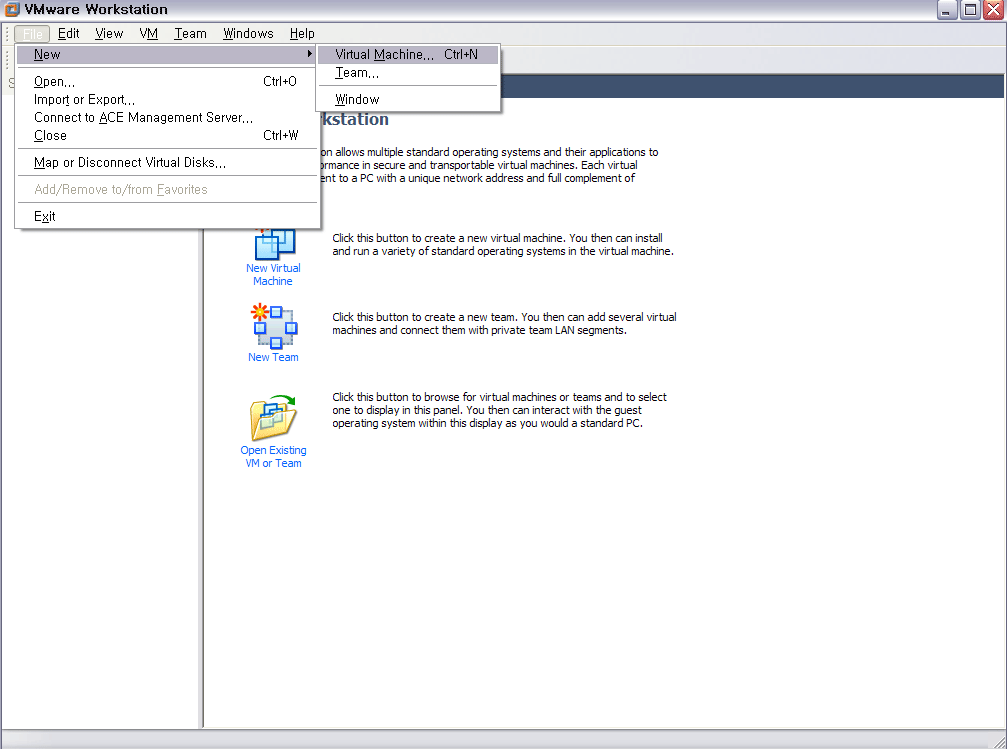The height and width of the screenshot is (749, 1007).
Task: Open the Team menu
Action: point(190,33)
